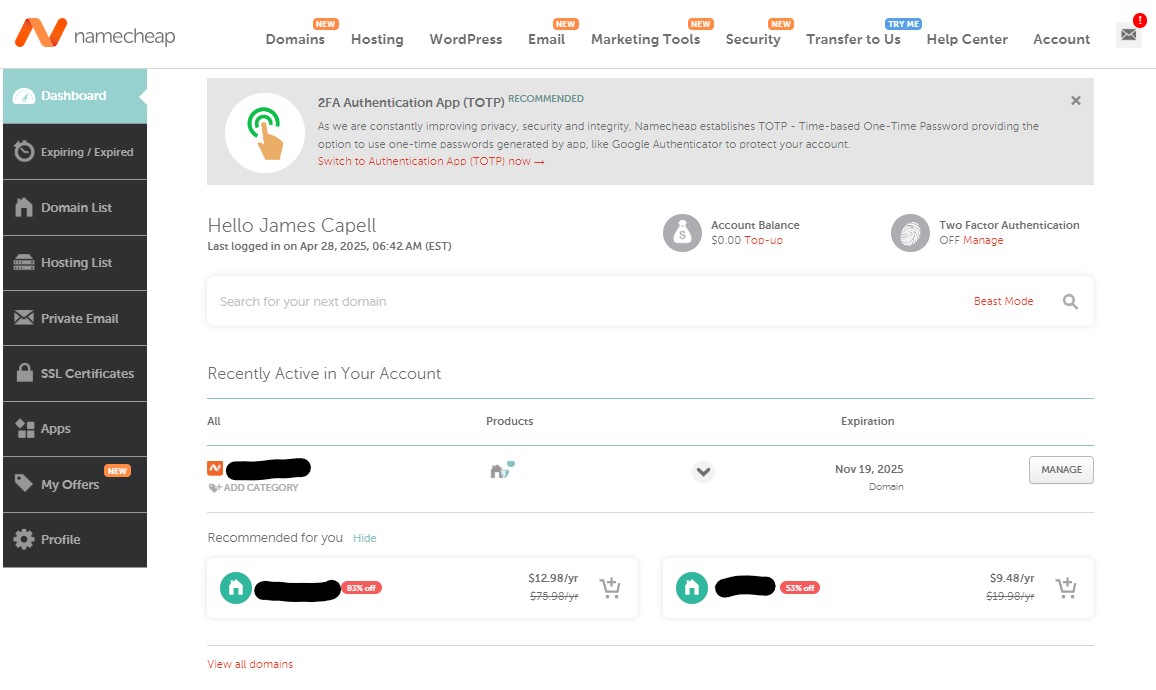Enable Beast Mode search
Screen dimensions: 1156x690
(1003, 301)
